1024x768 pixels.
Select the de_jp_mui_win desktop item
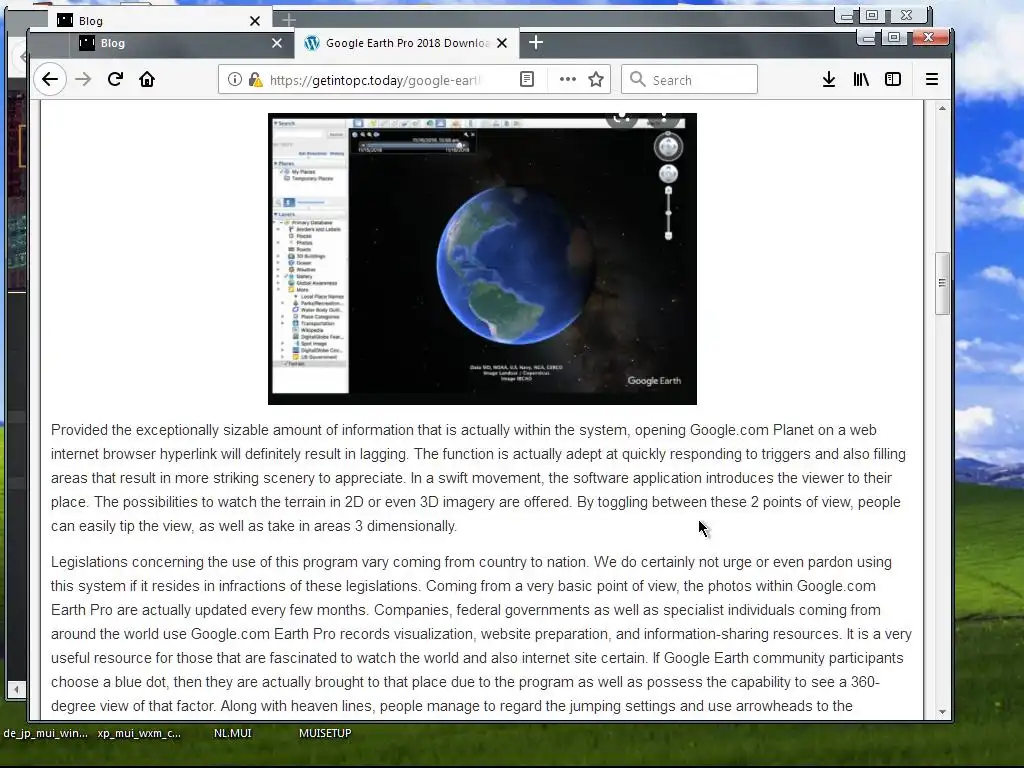tap(45, 733)
